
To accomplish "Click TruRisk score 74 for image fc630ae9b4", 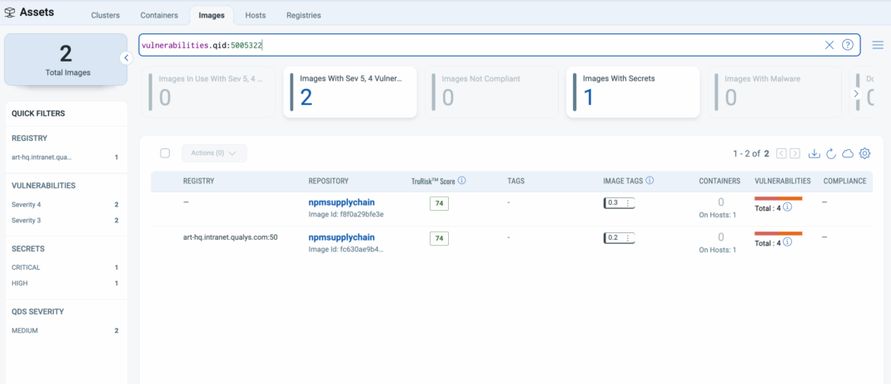I will click(439, 239).
